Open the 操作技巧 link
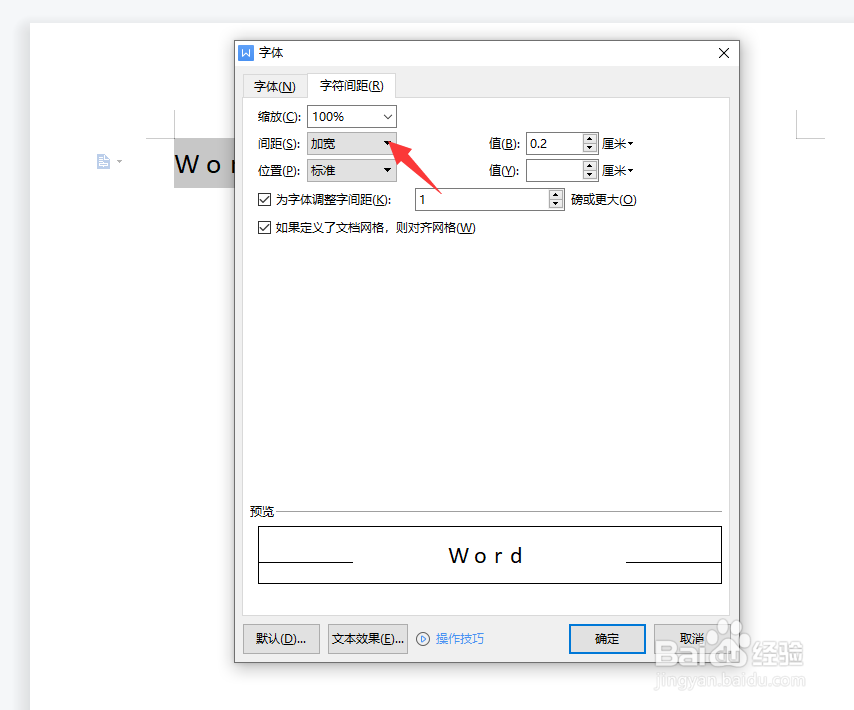The image size is (854, 710). pyautogui.click(x=460, y=639)
